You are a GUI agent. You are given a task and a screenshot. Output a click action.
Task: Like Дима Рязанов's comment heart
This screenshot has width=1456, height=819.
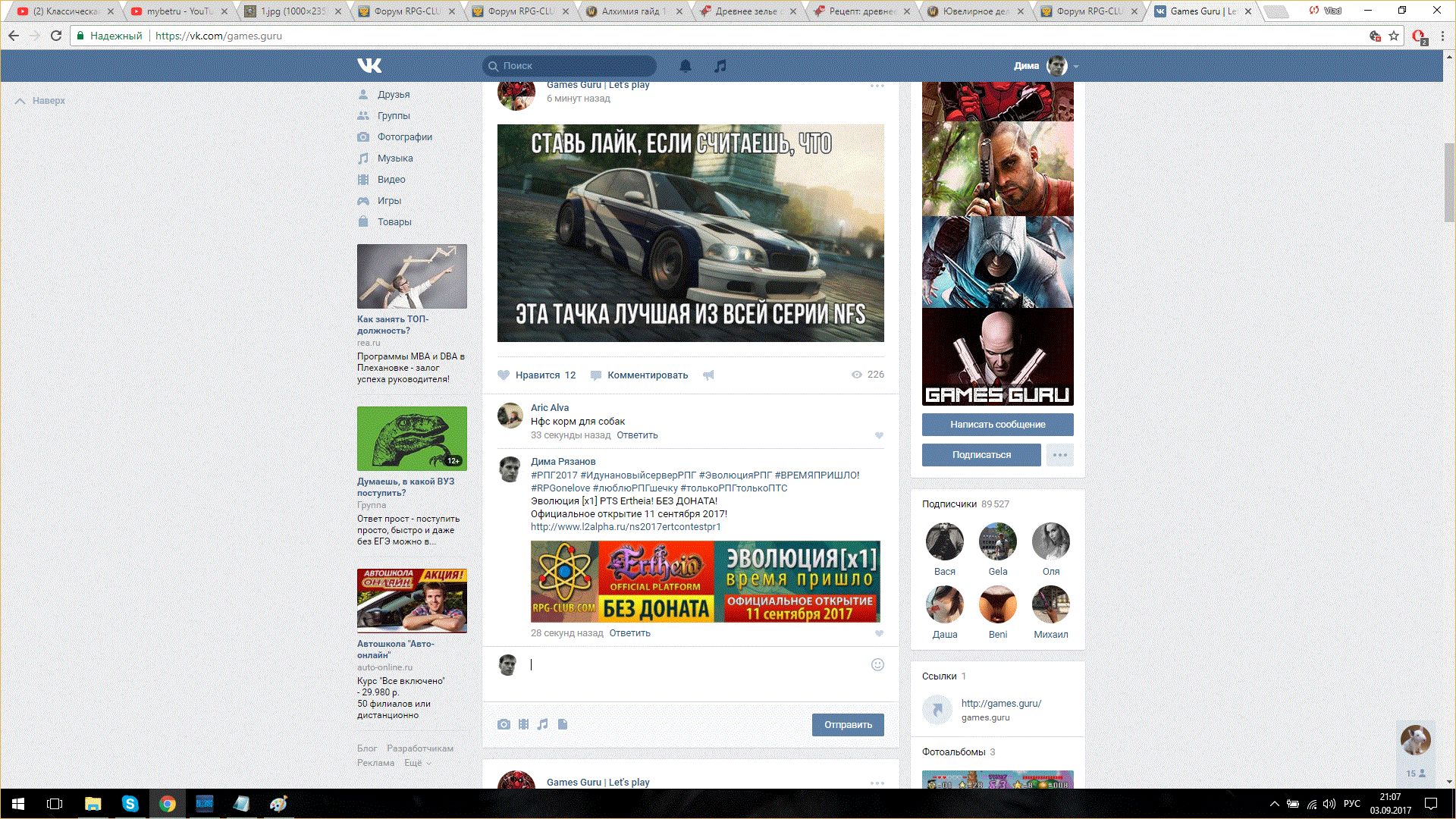(879, 633)
